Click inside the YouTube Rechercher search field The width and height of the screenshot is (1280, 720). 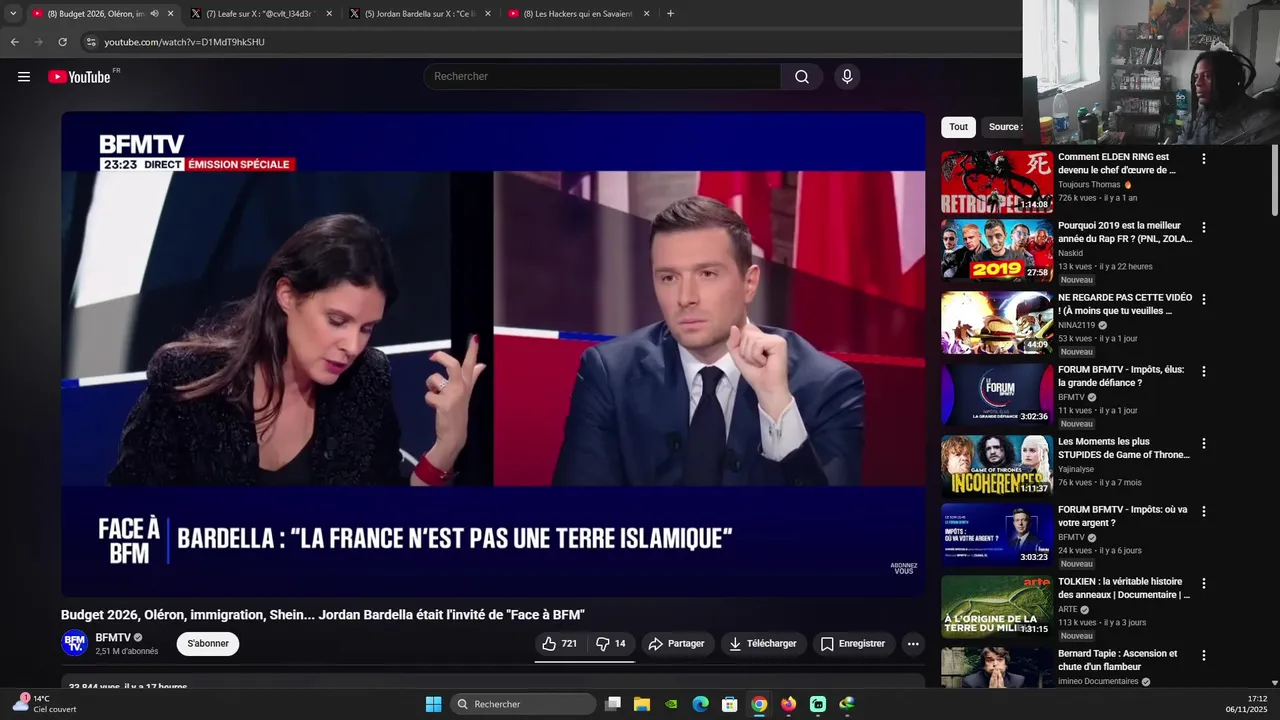point(602,77)
